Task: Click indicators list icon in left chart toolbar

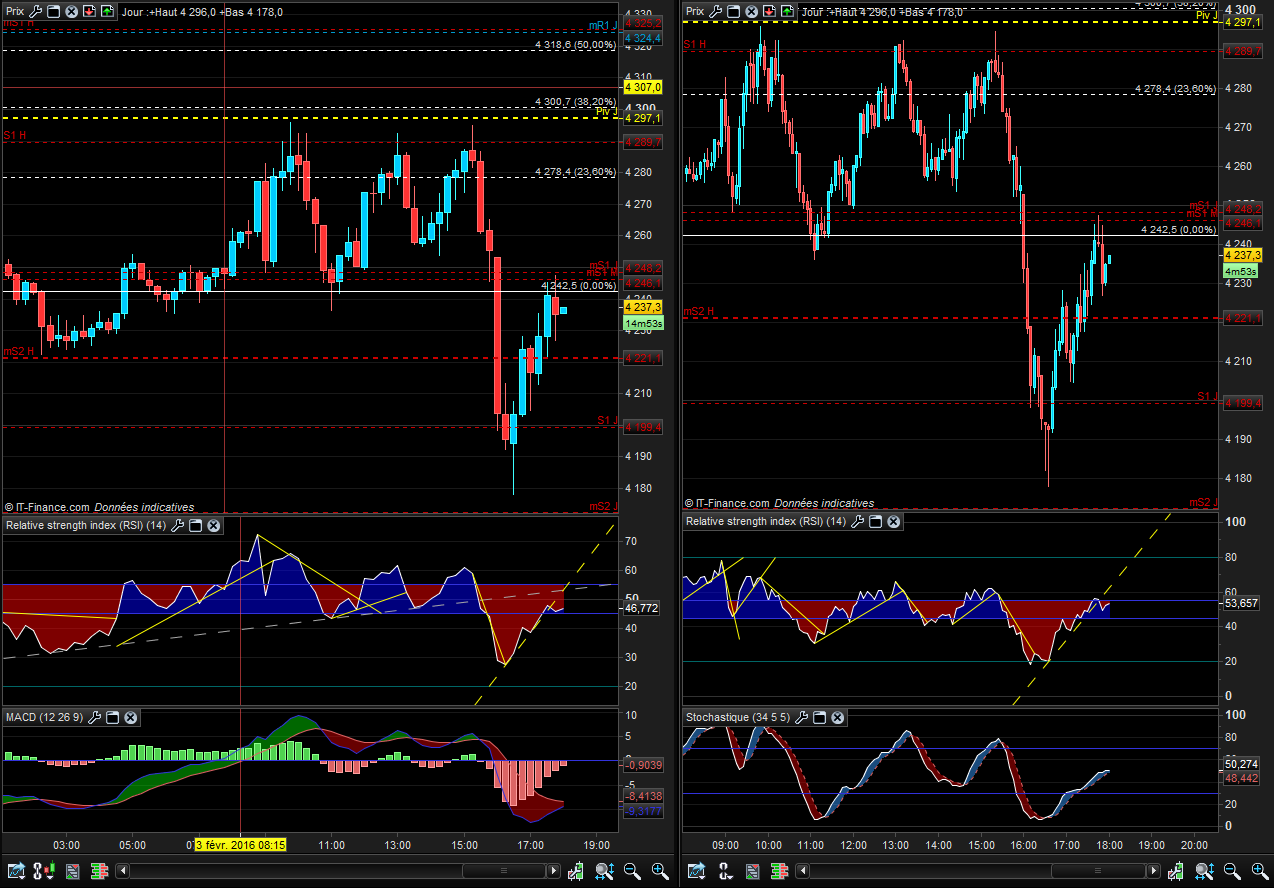Action: click(x=72, y=871)
